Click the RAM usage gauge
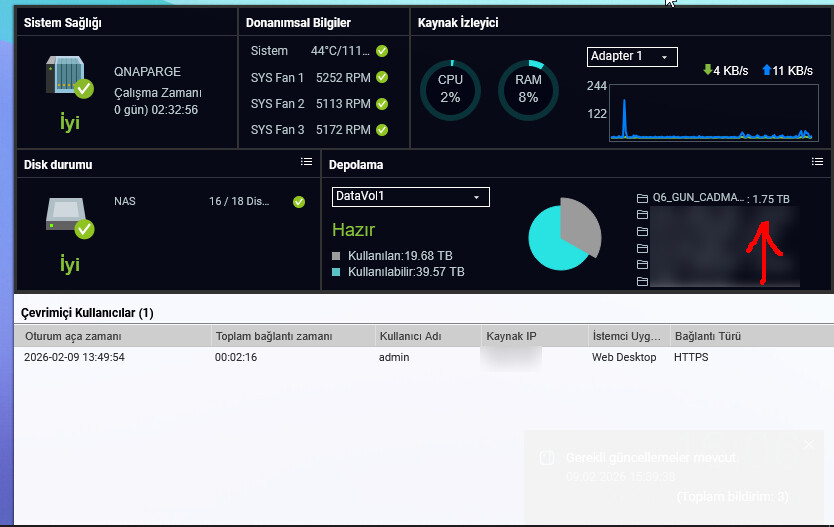 528,90
